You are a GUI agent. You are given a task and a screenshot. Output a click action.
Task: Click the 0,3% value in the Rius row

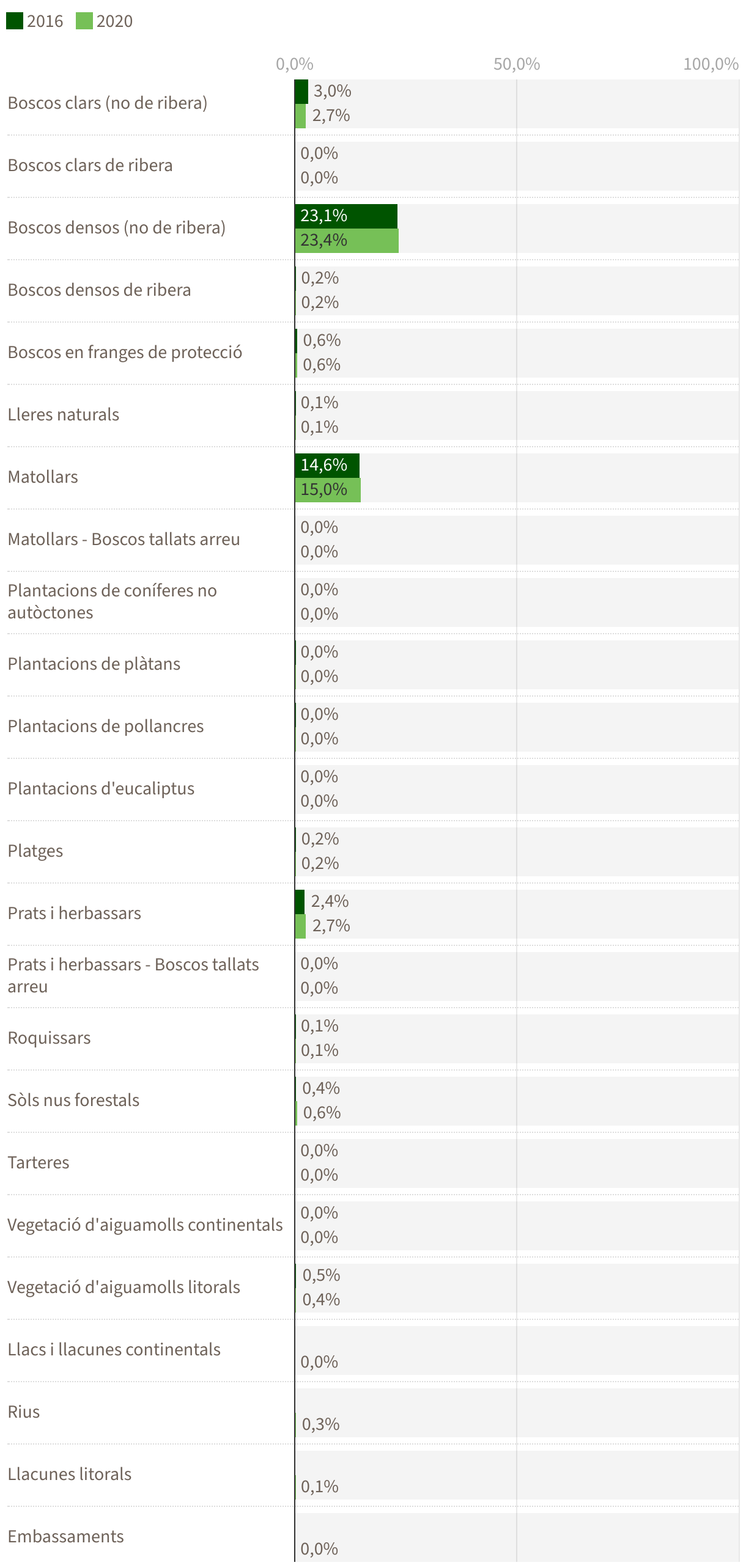[320, 1425]
